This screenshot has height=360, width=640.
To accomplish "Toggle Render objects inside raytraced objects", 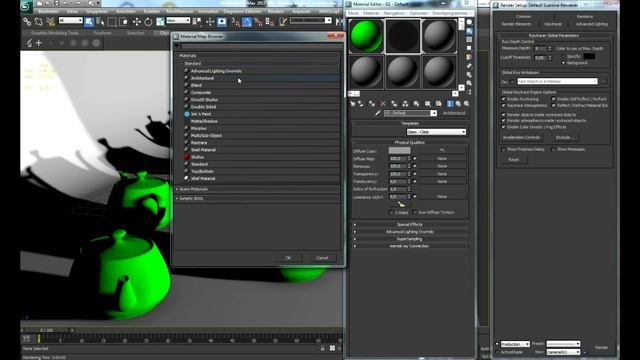I will pos(503,115).
